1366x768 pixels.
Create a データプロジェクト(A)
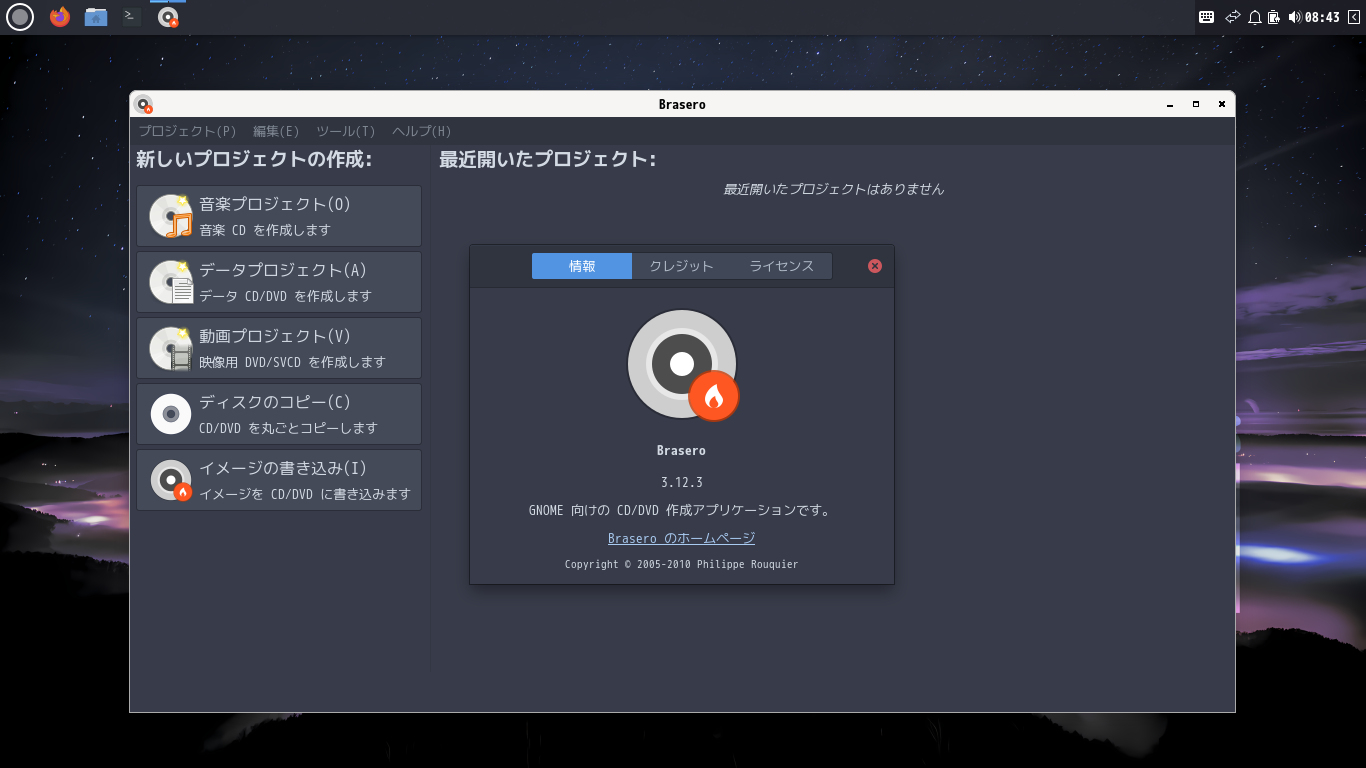[x=279, y=282]
